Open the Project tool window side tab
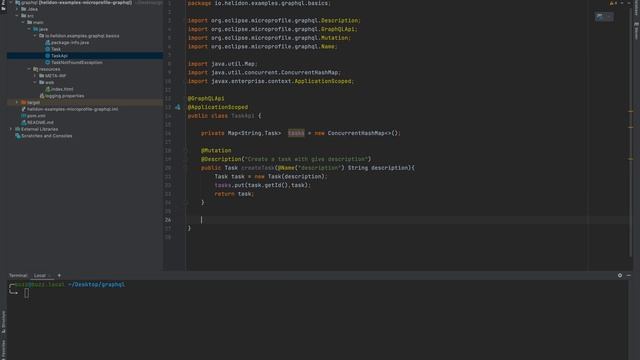 tap(3, 6)
